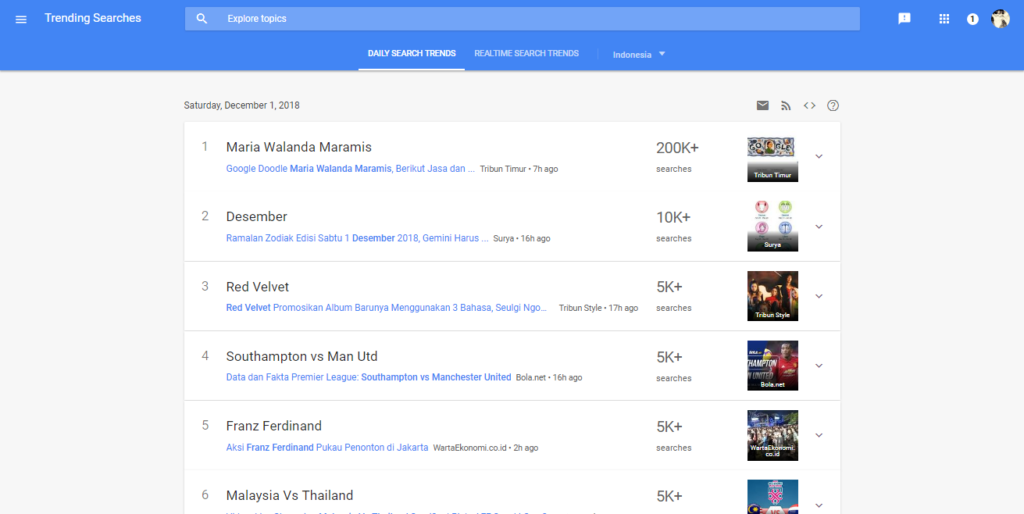Select the Desember trend title

(257, 217)
